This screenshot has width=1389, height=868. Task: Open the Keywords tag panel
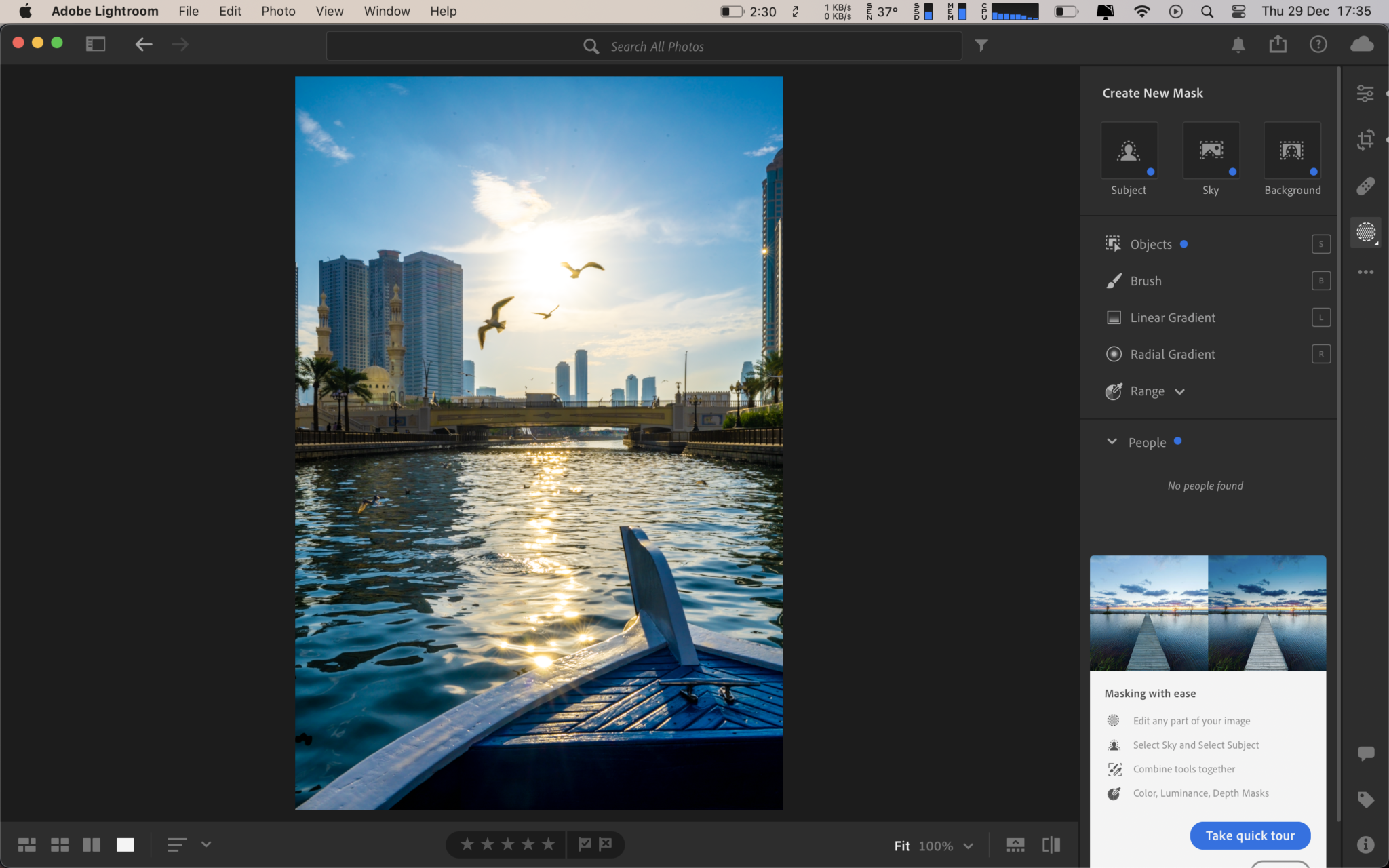1365,800
